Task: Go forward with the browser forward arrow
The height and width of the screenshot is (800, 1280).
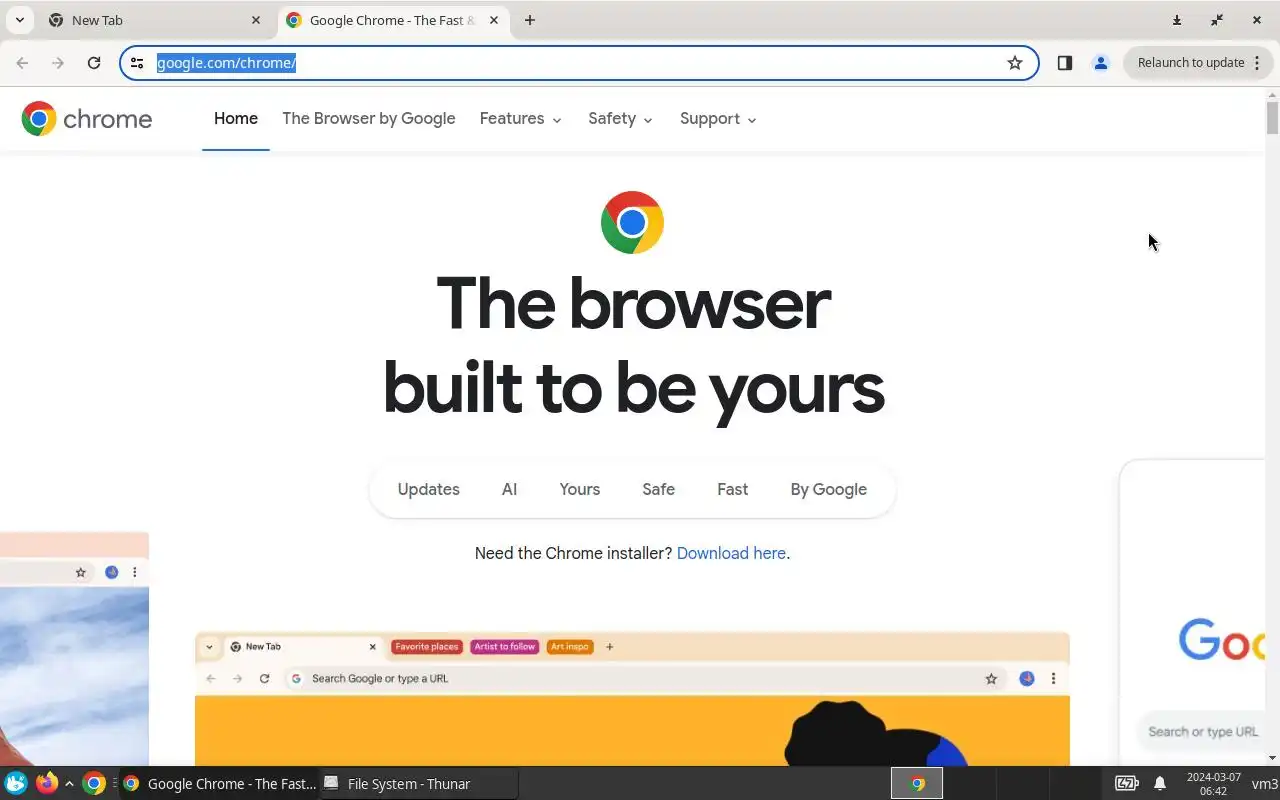Action: [58, 63]
